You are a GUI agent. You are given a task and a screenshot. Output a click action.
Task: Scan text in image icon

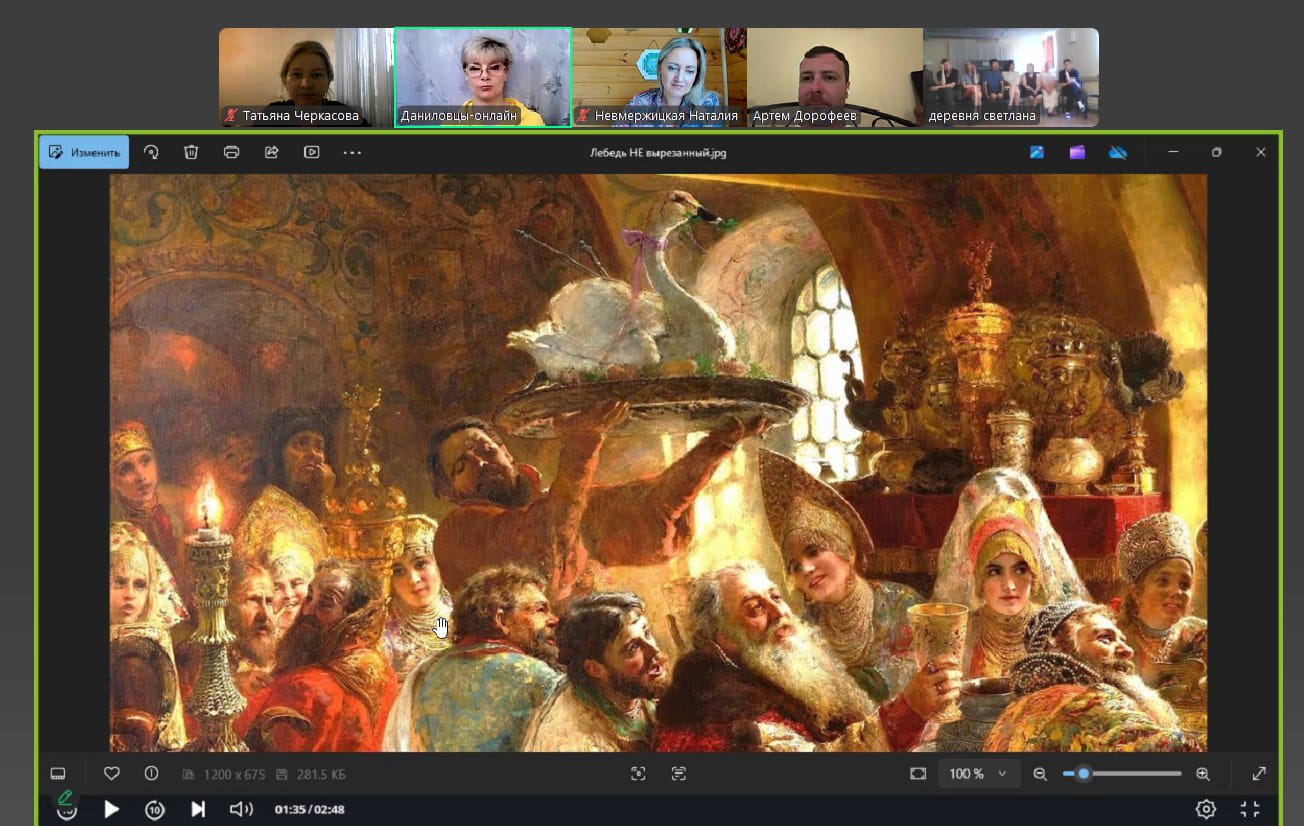click(679, 773)
